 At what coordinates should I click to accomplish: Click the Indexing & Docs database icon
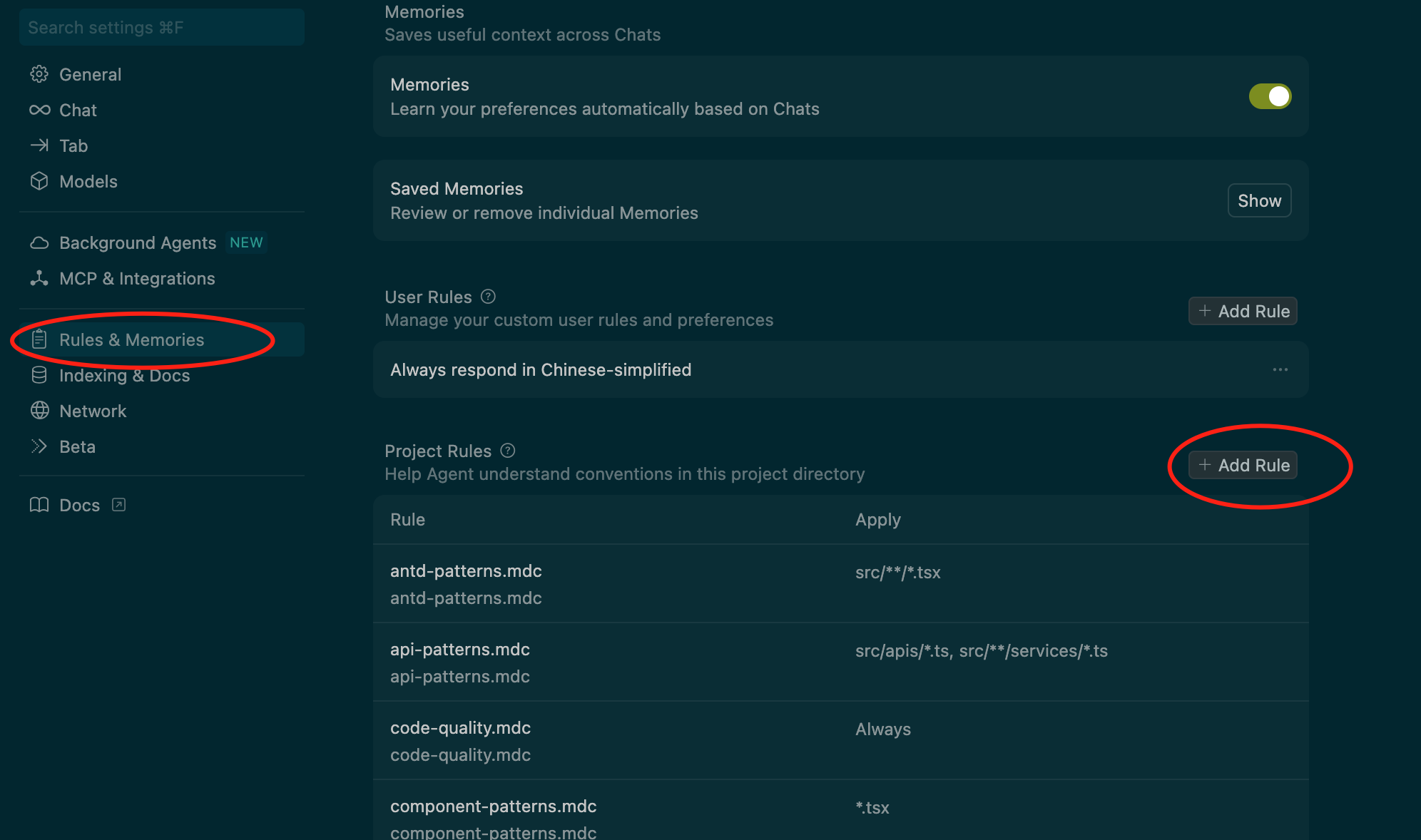coord(39,375)
